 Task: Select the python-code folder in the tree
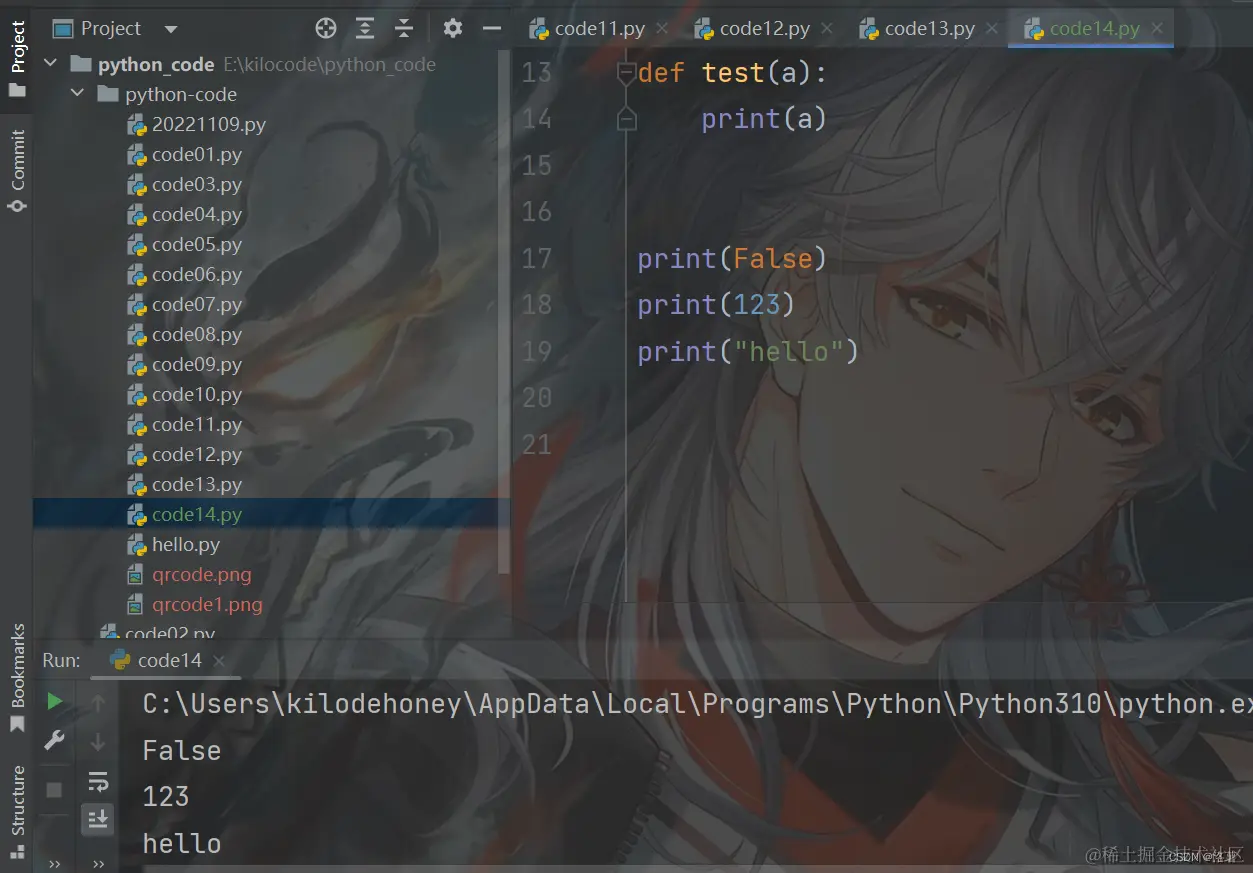tap(181, 94)
